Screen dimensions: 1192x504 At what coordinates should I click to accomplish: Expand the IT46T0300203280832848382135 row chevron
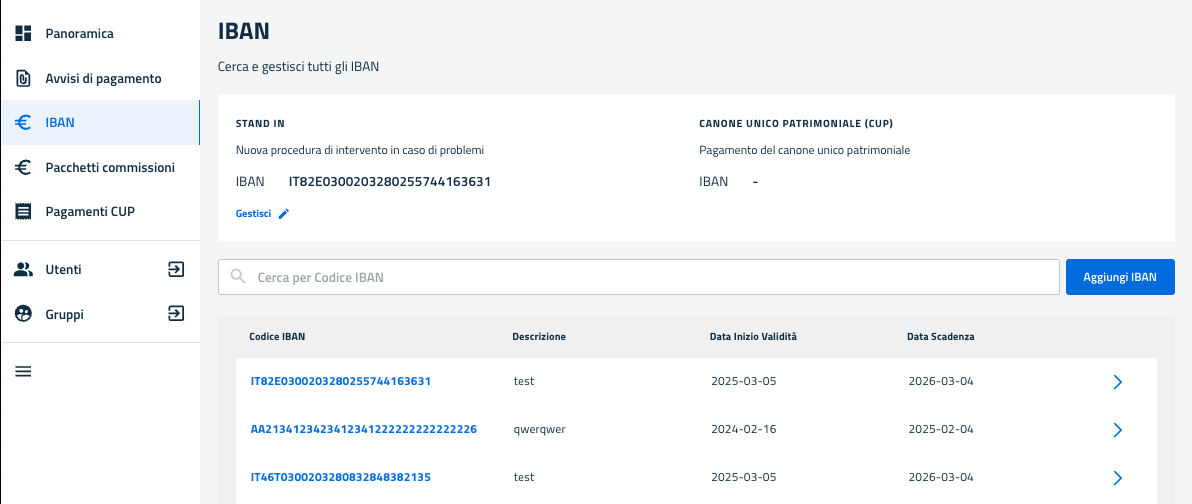(1118, 478)
